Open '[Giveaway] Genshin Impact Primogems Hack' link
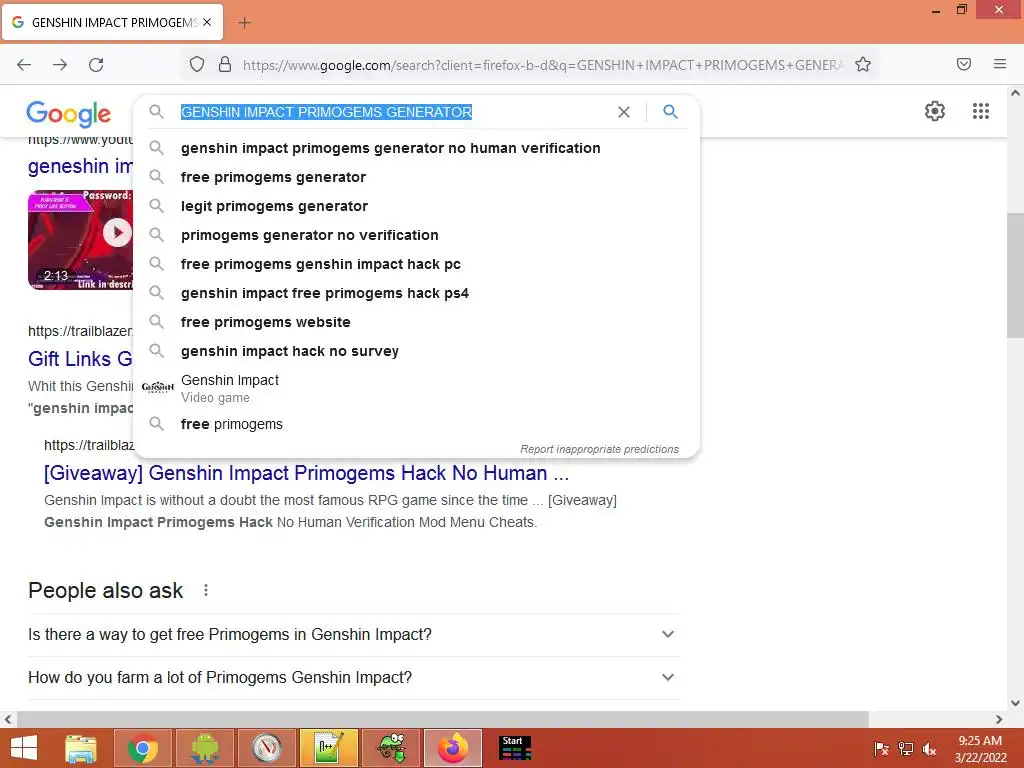 pyautogui.click(x=306, y=473)
